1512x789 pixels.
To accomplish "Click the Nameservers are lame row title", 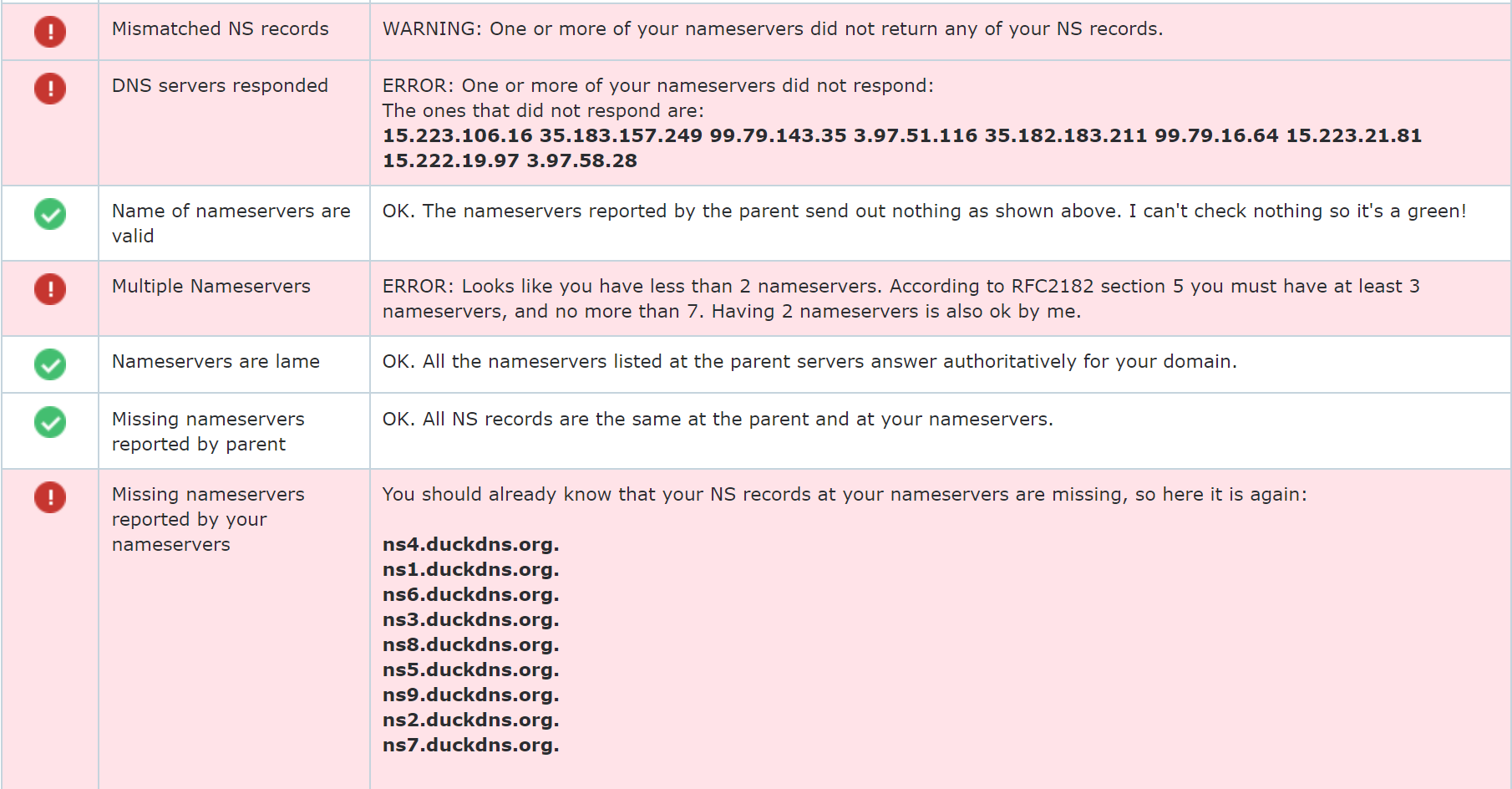I will (x=216, y=361).
